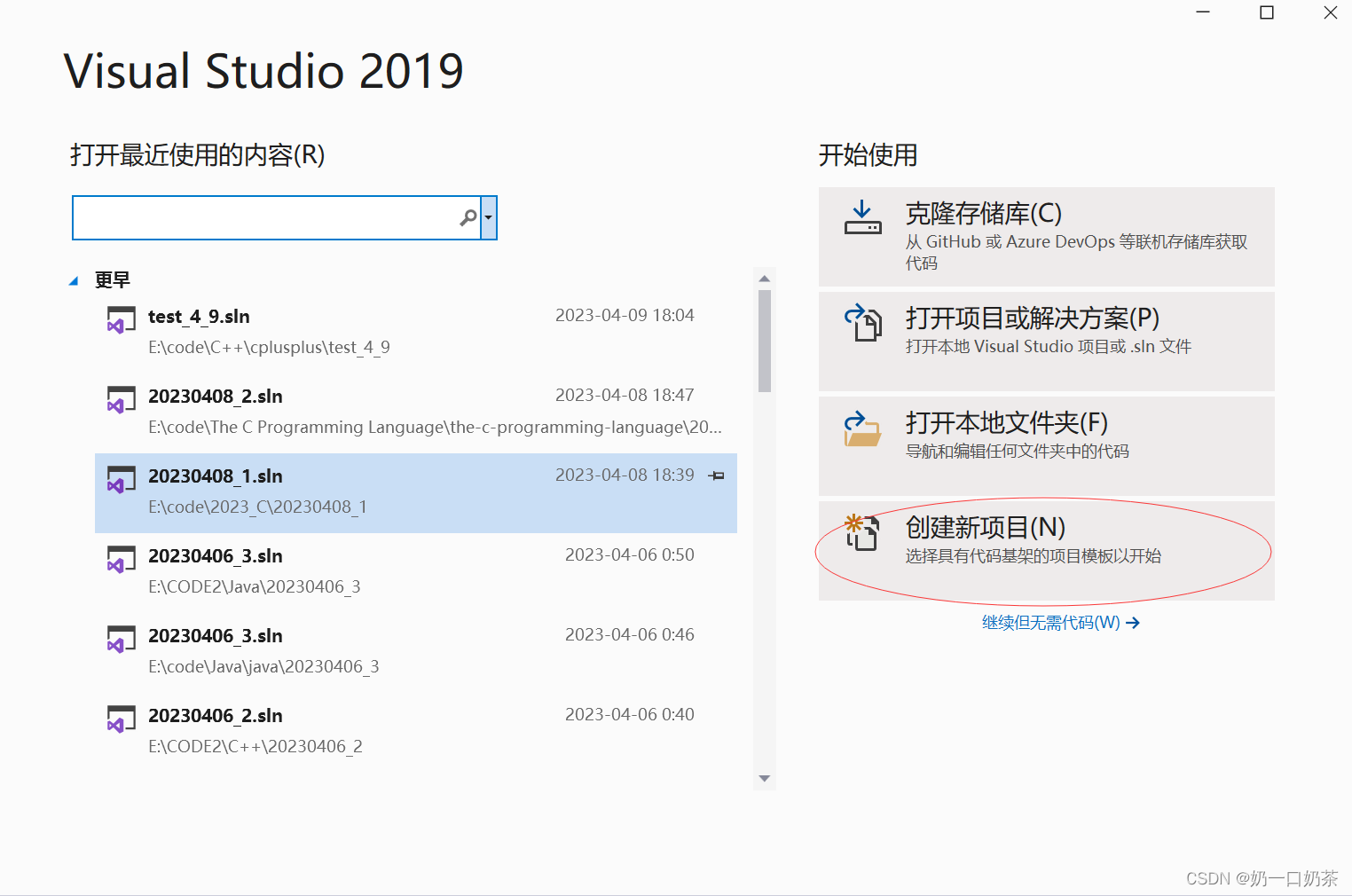Viewport: 1352px width, 896px height.
Task: Click the scrollbar up arrow
Action: pyautogui.click(x=765, y=279)
